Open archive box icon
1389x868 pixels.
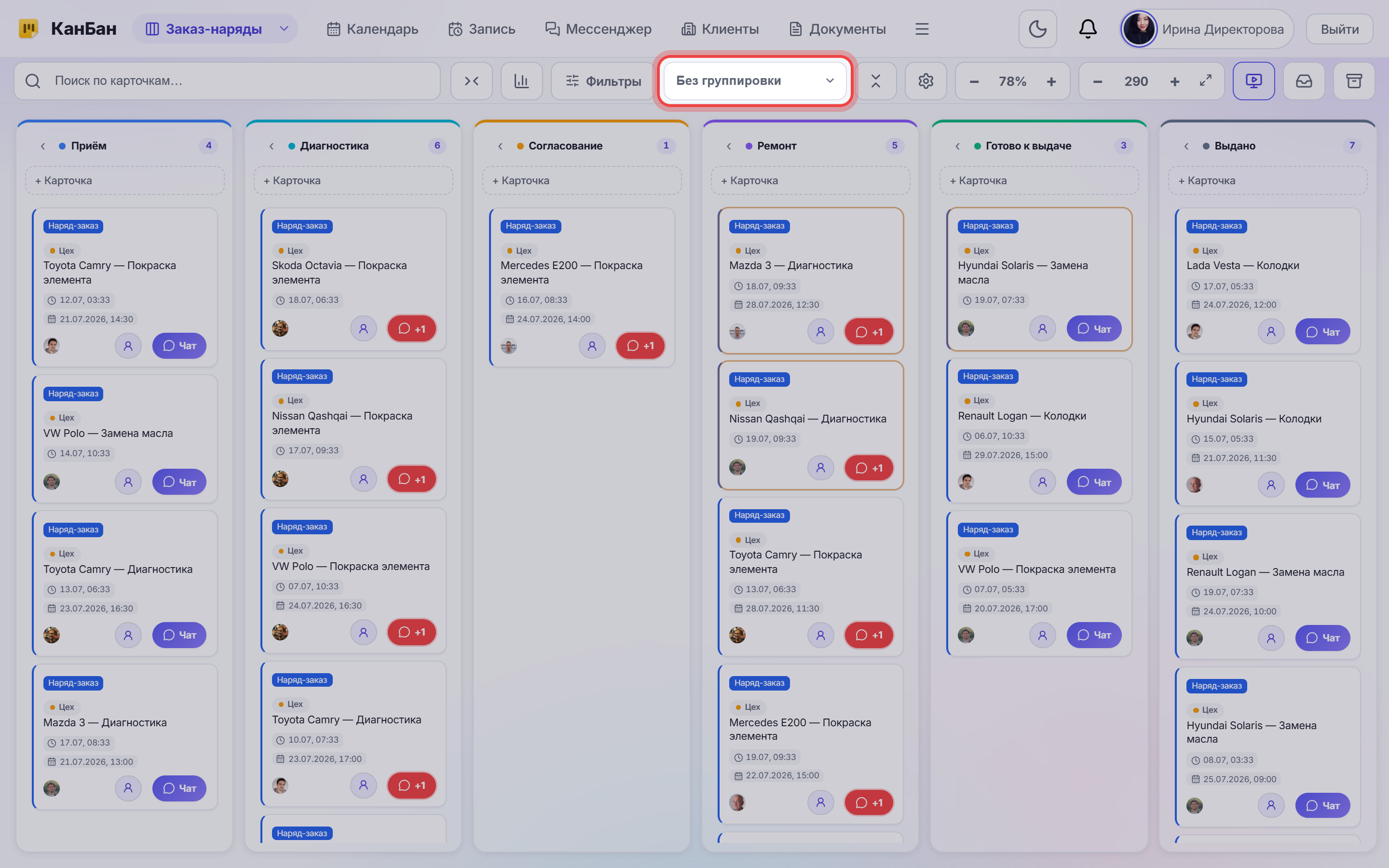point(1354,81)
